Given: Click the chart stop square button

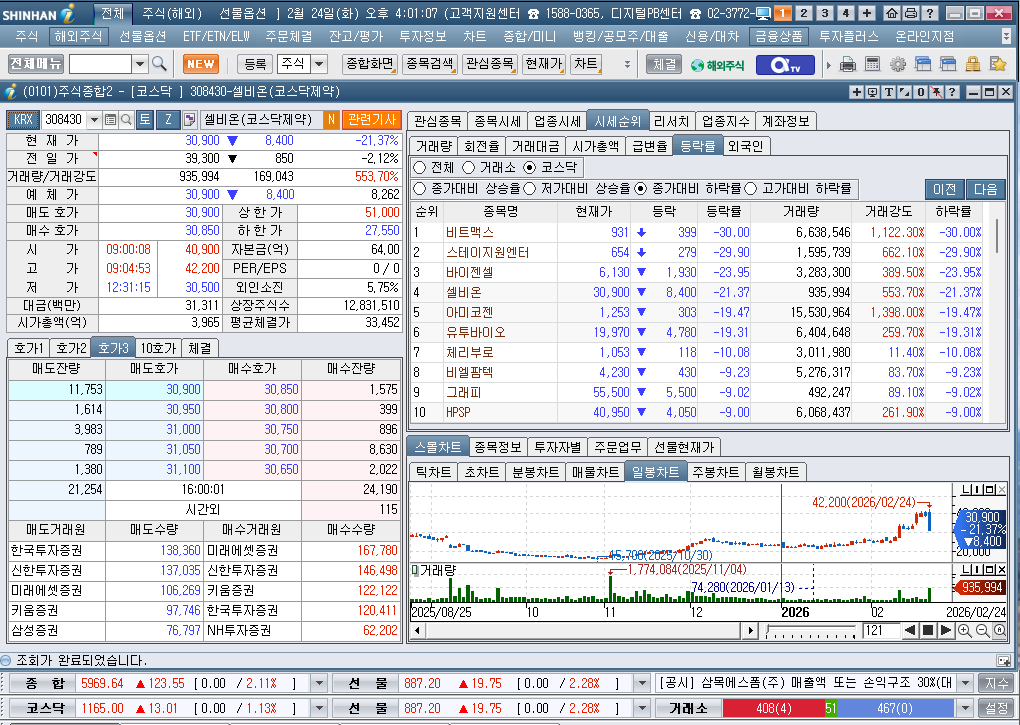Looking at the screenshot, I should (928, 630).
